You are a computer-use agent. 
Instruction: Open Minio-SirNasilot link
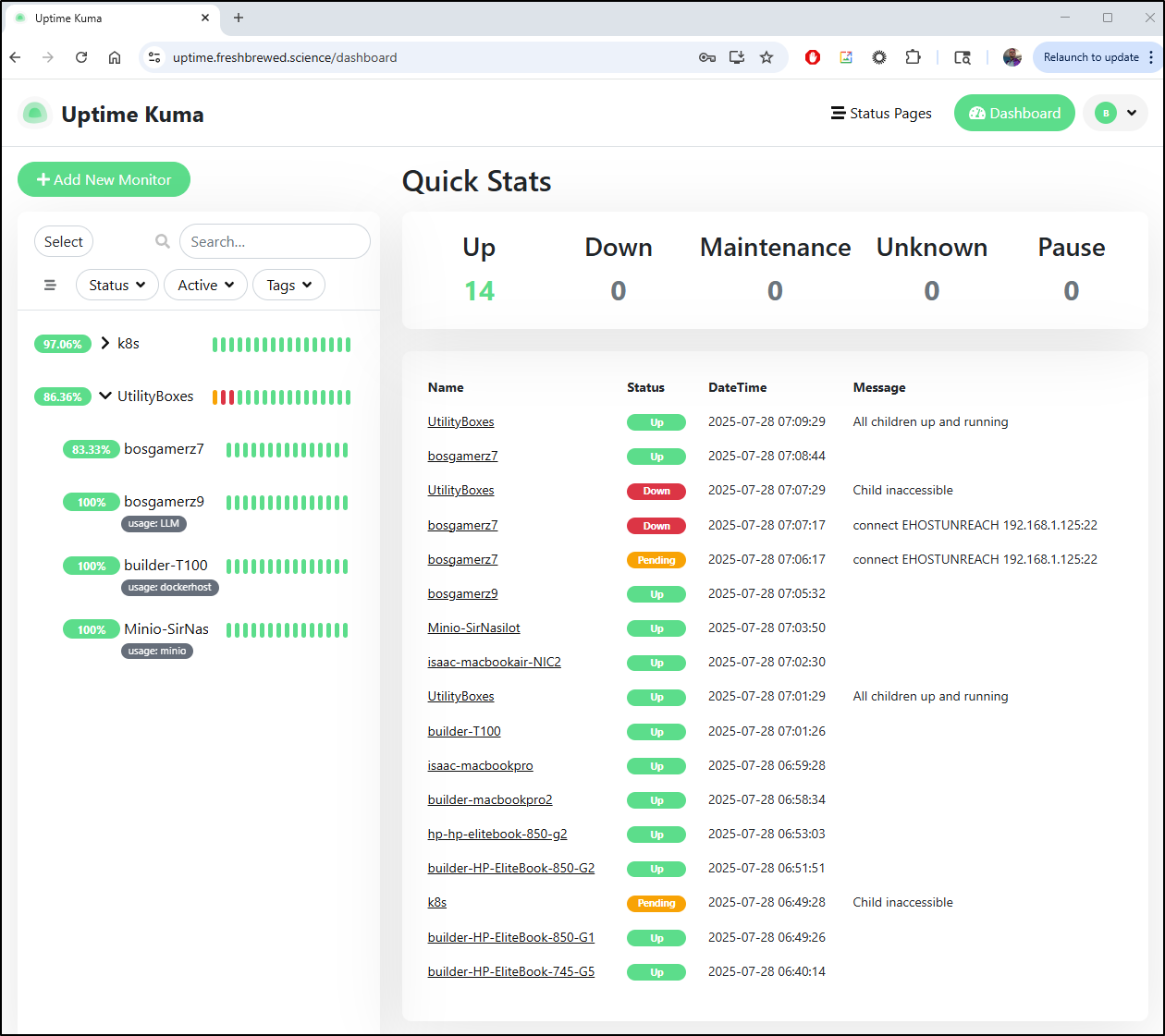(x=473, y=628)
